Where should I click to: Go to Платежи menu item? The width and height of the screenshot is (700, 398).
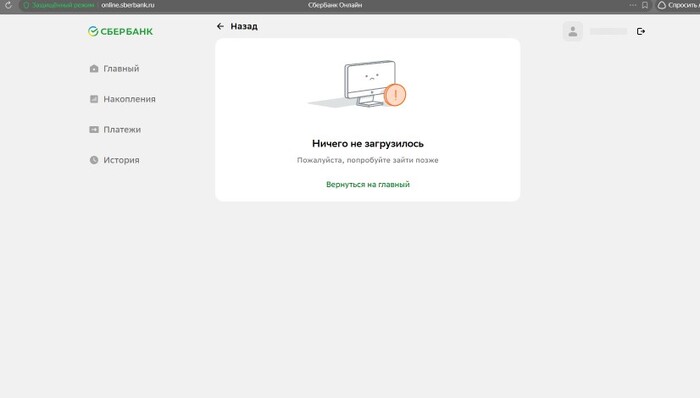point(115,129)
